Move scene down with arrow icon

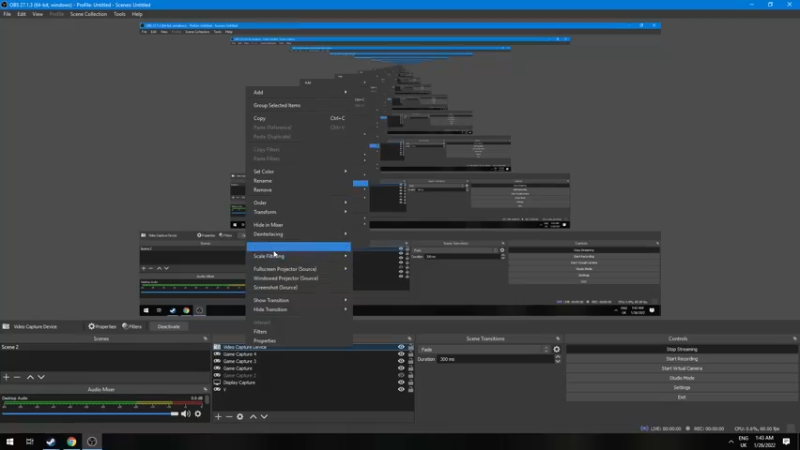pyautogui.click(x=41, y=377)
